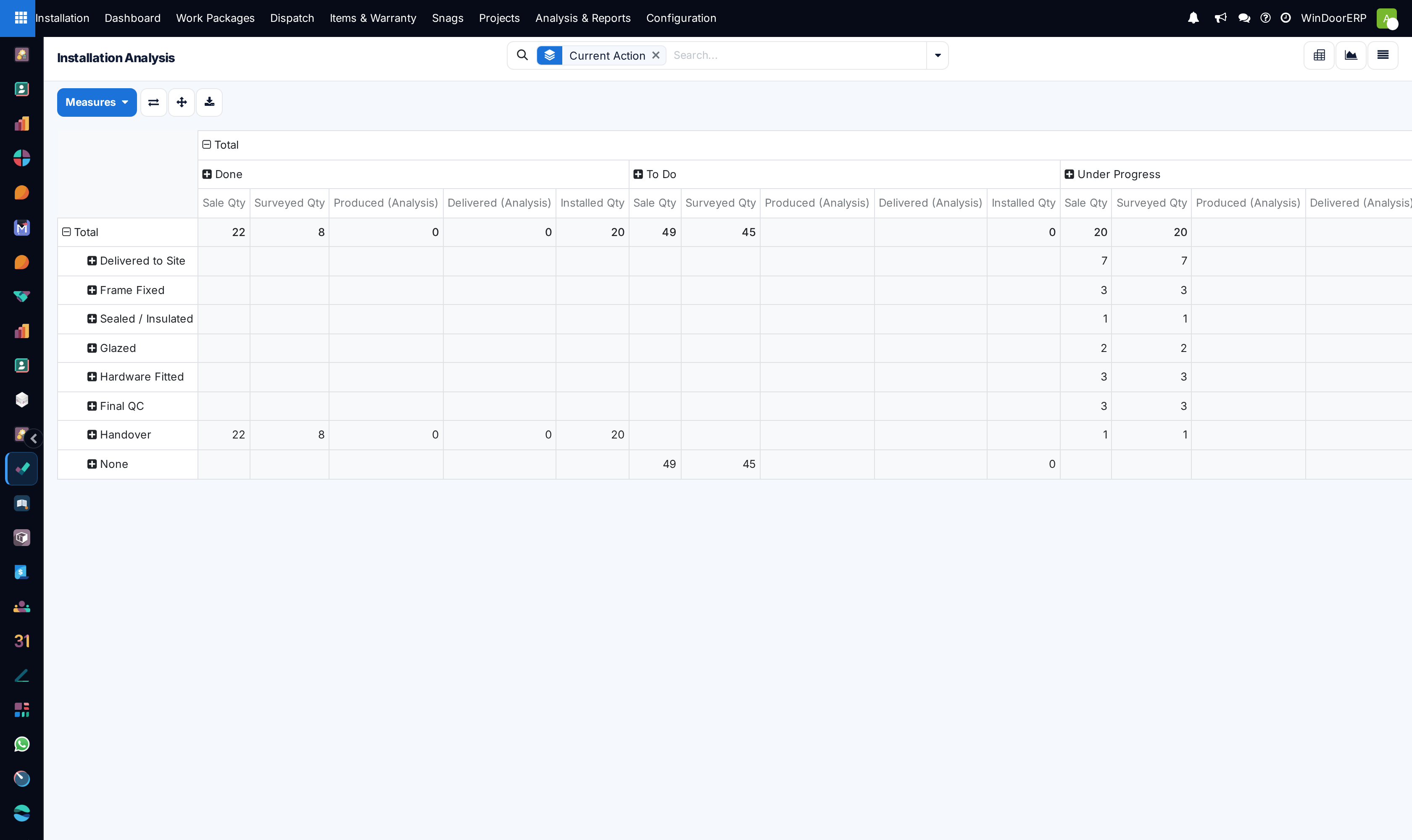This screenshot has height=840, width=1412.
Task: Open the announcements megaphone icon
Action: (x=1220, y=18)
